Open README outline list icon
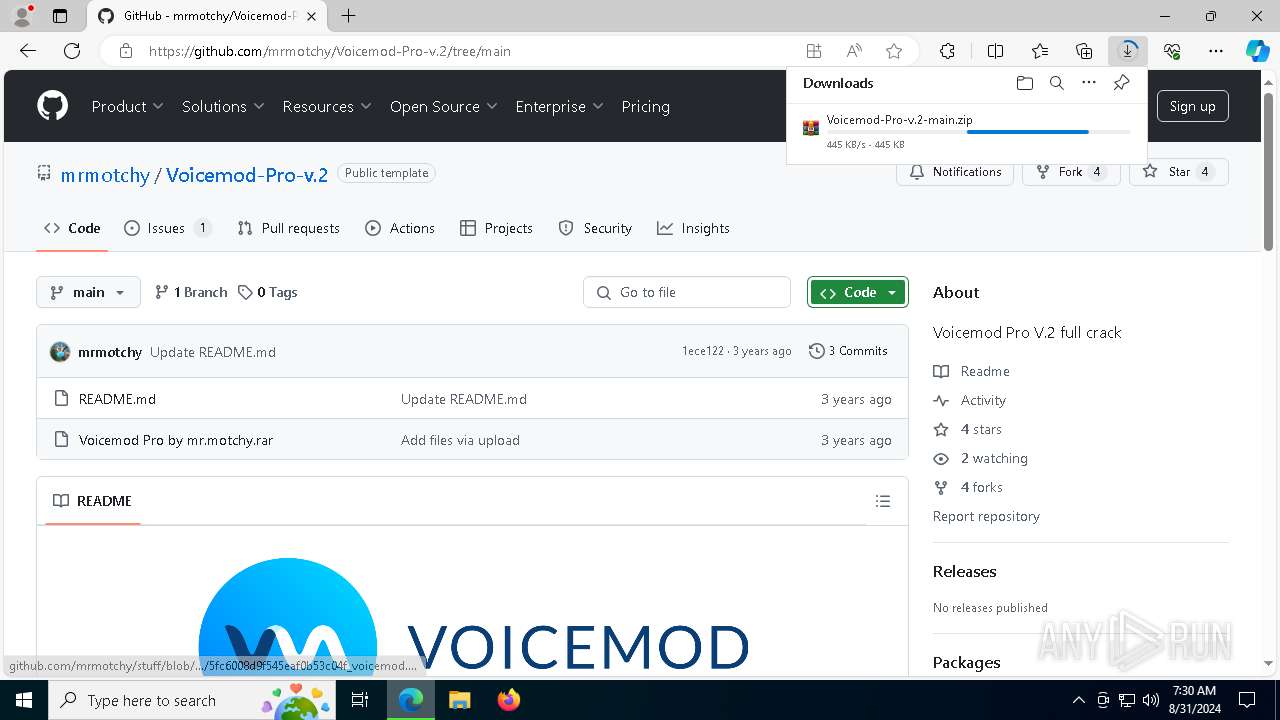 click(x=883, y=501)
